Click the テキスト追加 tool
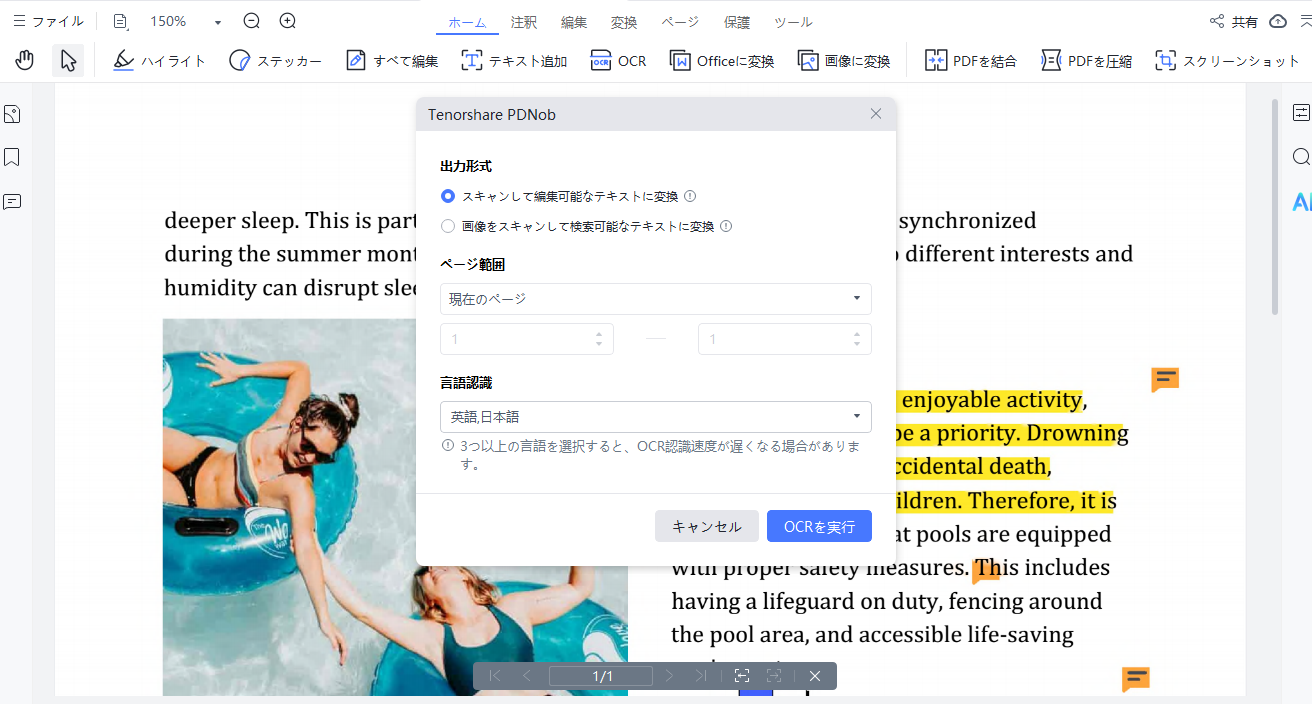 pyautogui.click(x=514, y=60)
